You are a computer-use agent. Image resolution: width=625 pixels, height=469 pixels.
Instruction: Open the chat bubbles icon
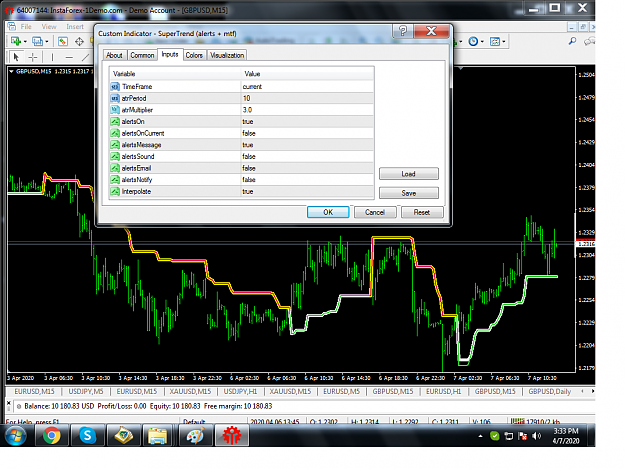[x=589, y=41]
